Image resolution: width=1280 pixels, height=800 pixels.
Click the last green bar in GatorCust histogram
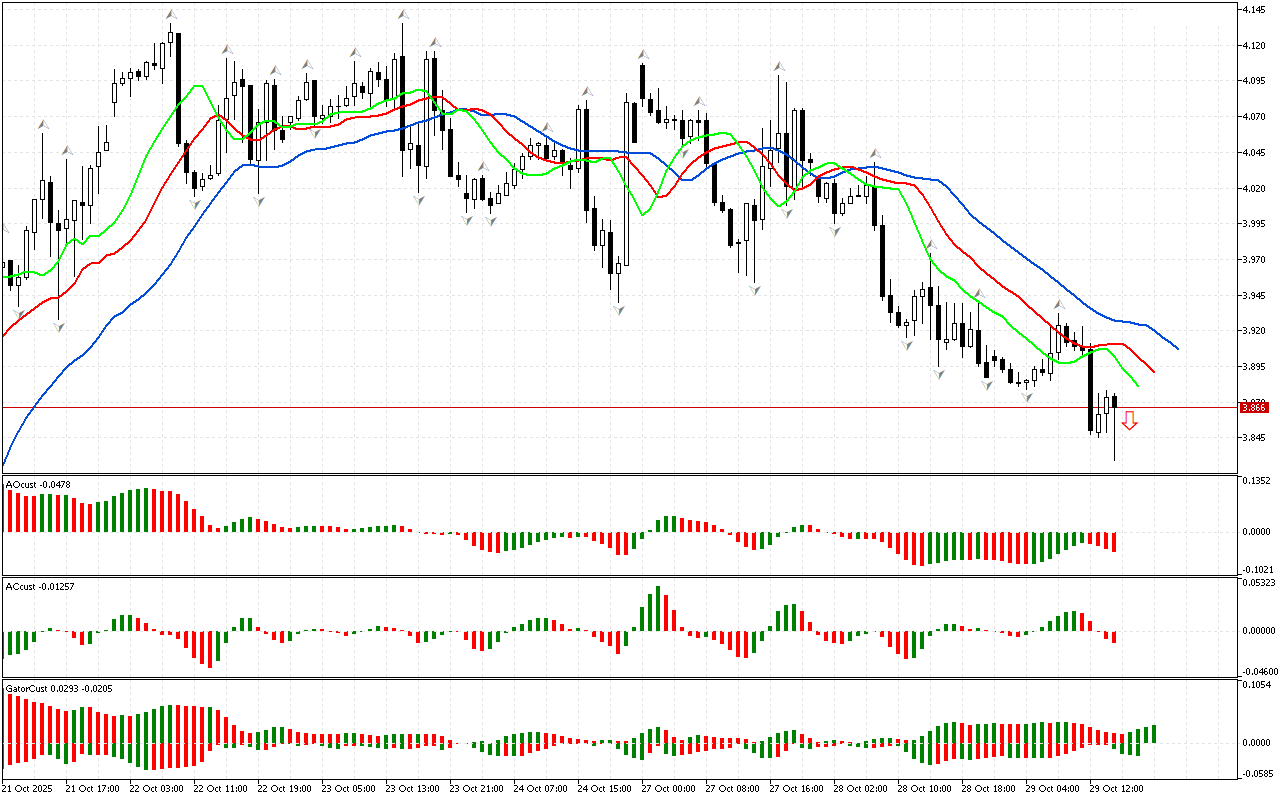pos(1153,734)
